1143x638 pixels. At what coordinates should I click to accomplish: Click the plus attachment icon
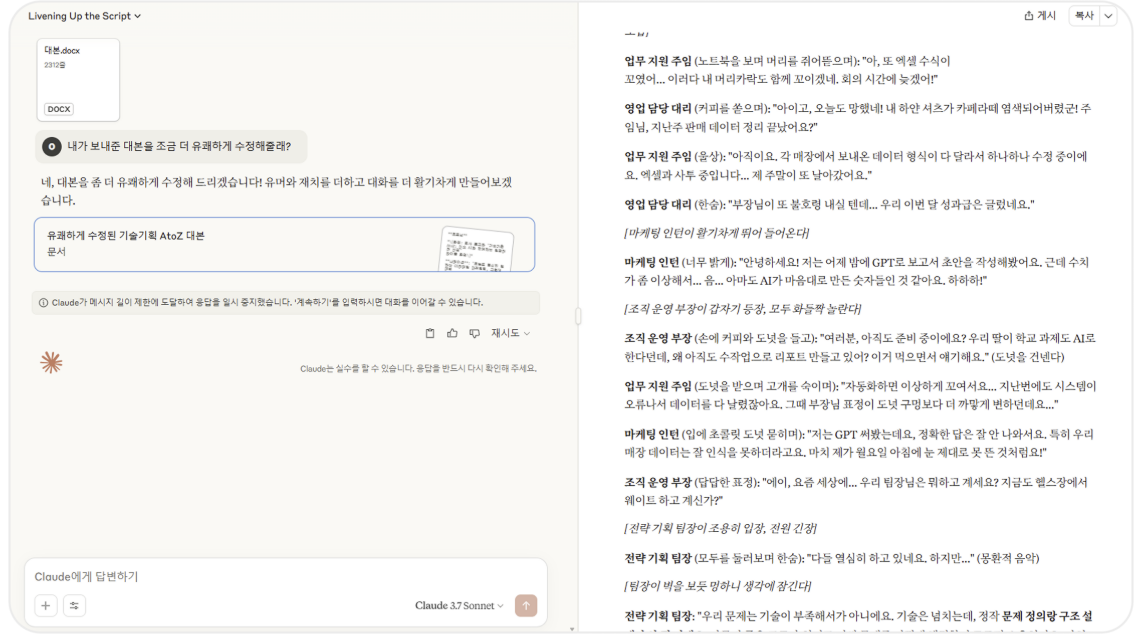[46, 605]
